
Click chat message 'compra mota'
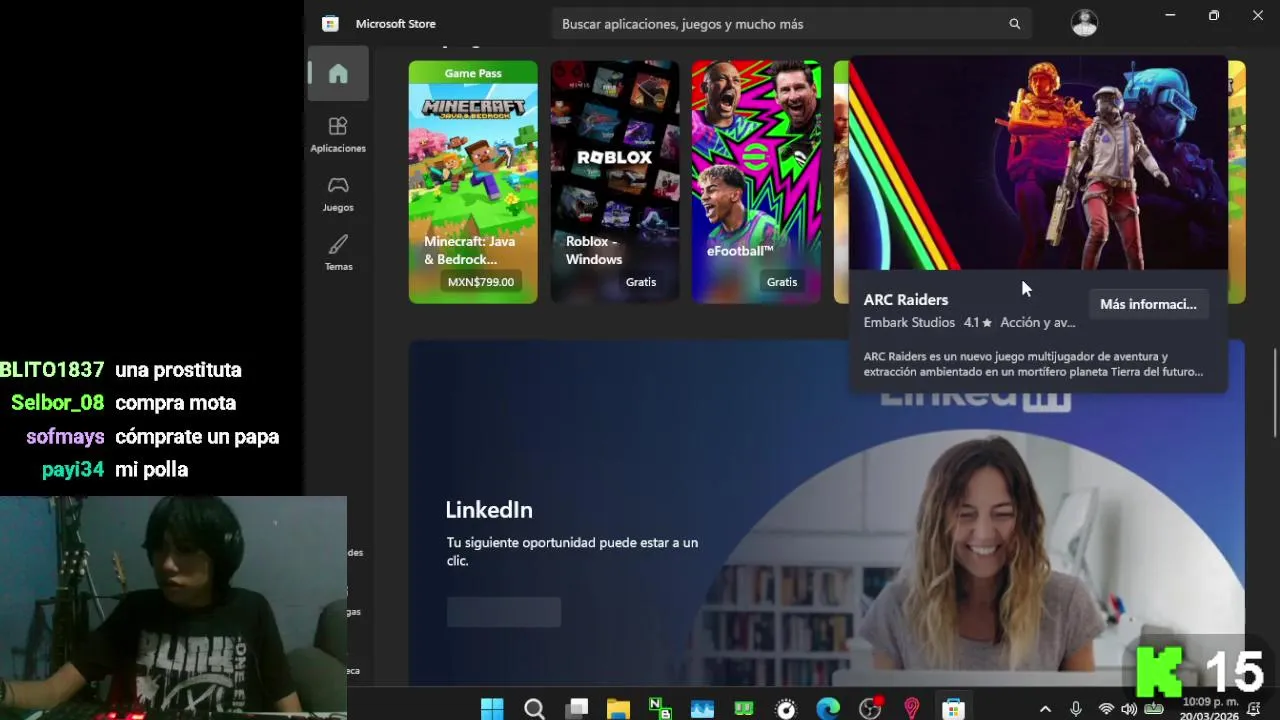(175, 403)
